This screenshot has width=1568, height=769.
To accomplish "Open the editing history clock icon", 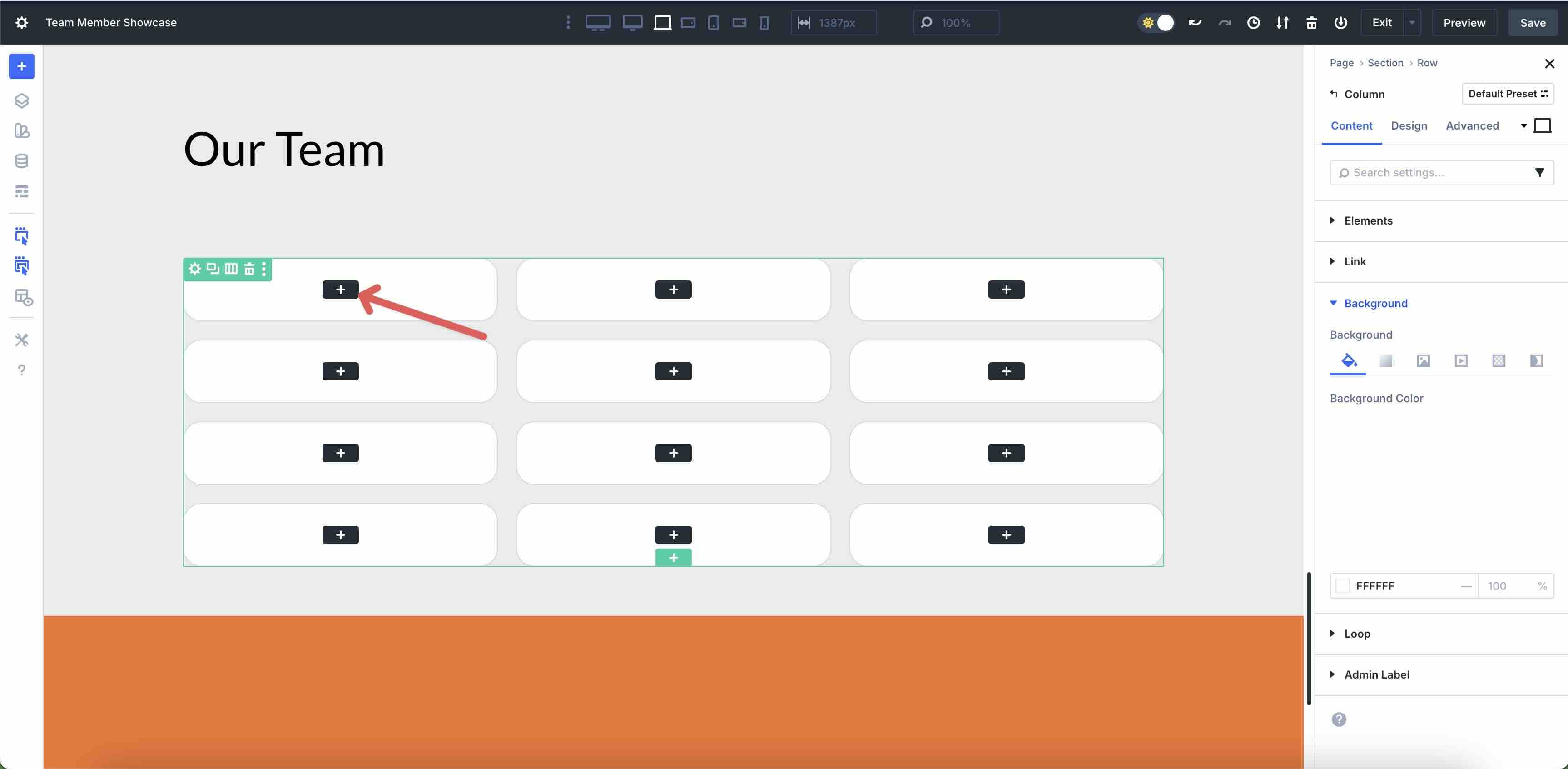I will [x=1253, y=23].
